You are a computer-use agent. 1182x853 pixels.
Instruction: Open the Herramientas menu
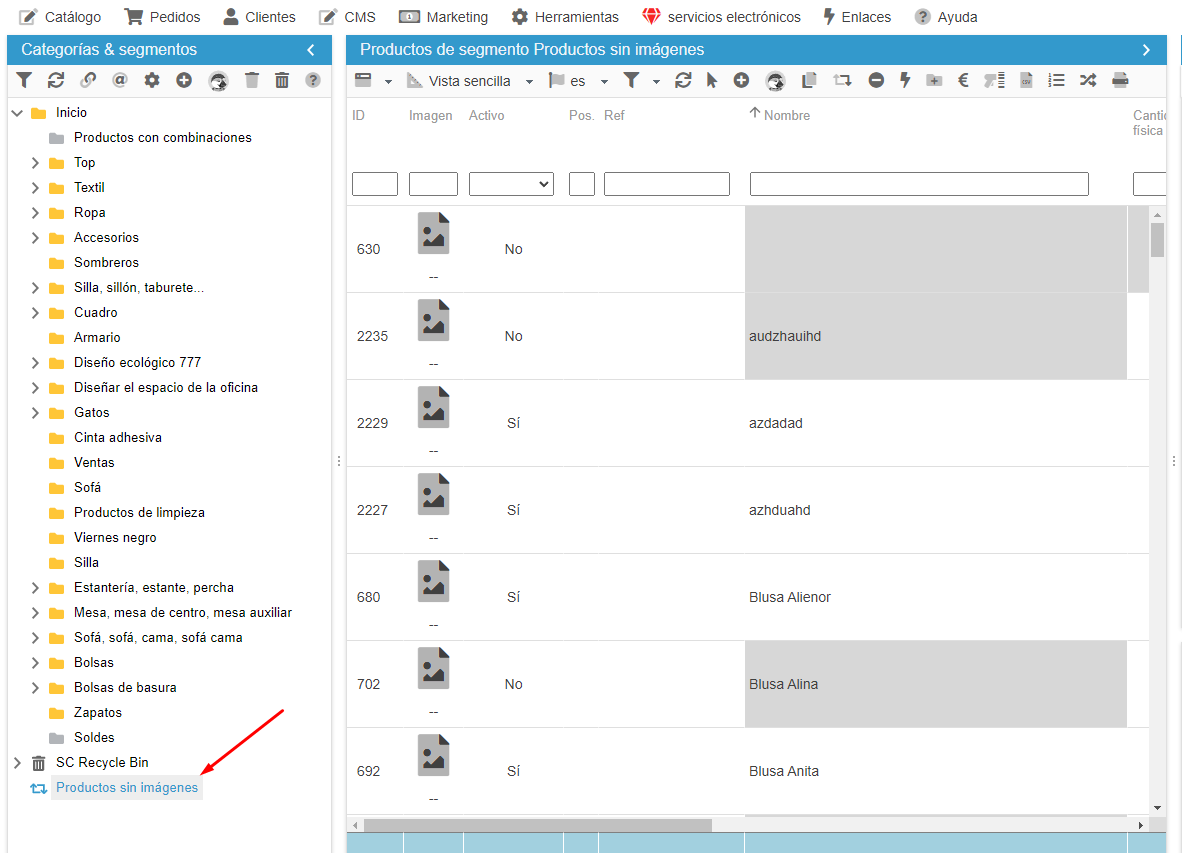pyautogui.click(x=565, y=17)
